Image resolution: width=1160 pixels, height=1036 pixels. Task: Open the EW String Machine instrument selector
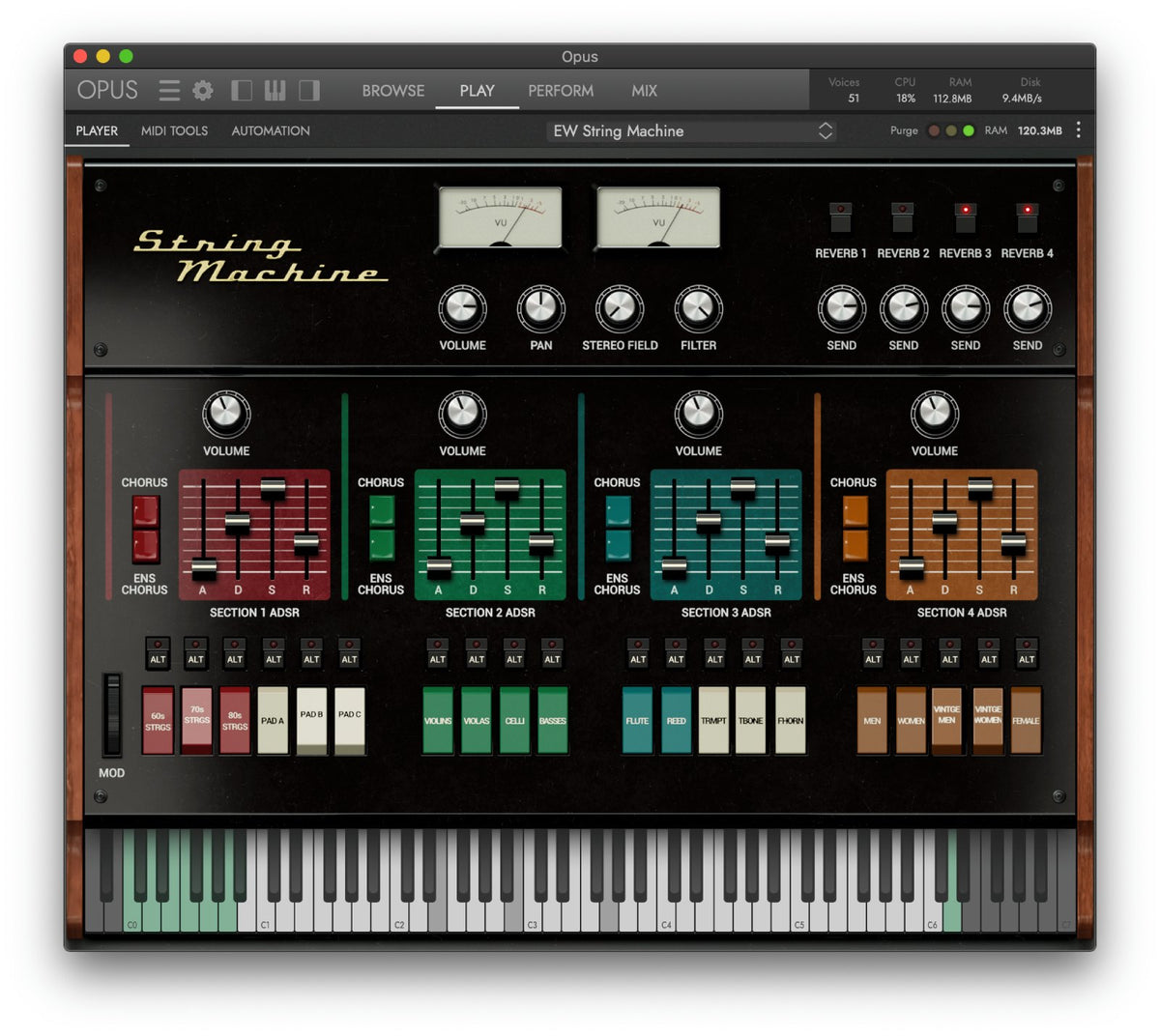click(691, 130)
